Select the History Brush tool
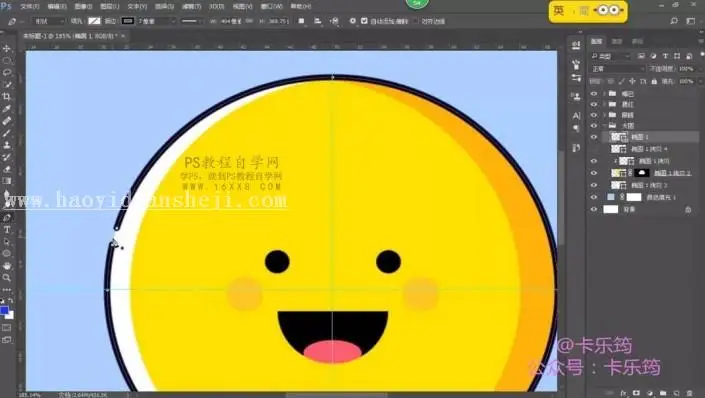Viewport: 705px width, 398px height. (7, 157)
